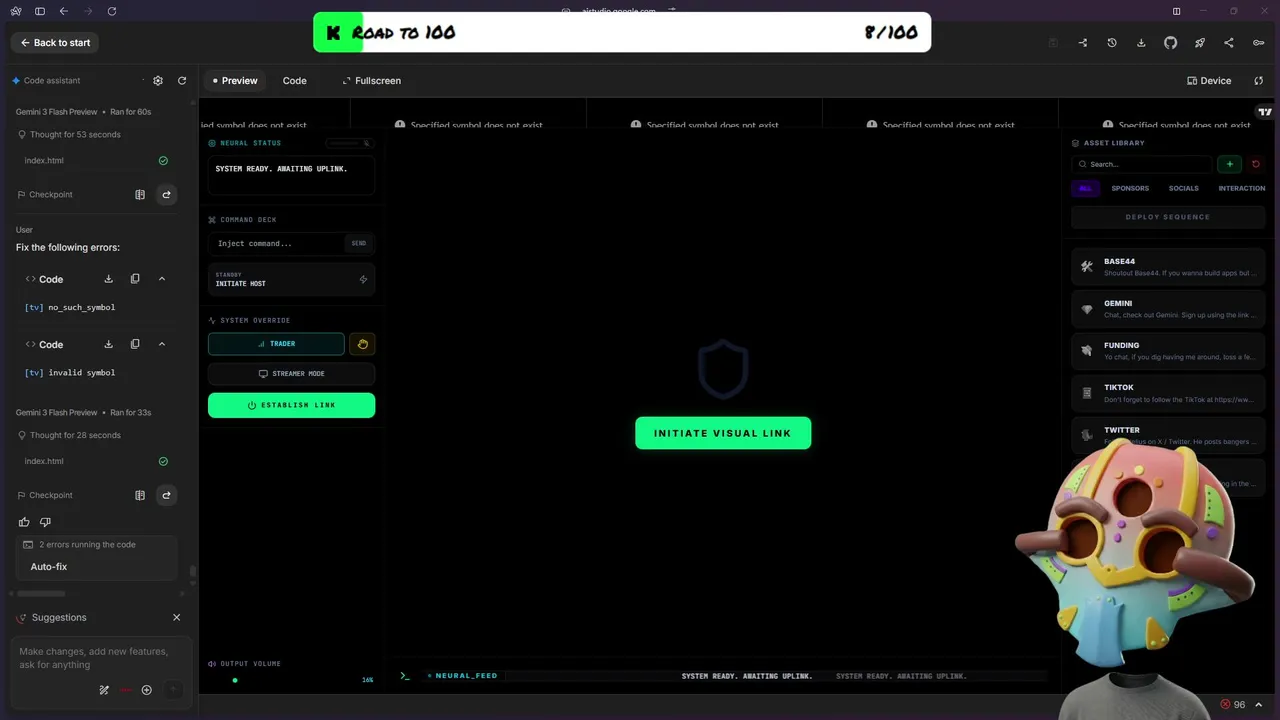
Task: Download the invalid symbol code block
Action: click(109, 344)
